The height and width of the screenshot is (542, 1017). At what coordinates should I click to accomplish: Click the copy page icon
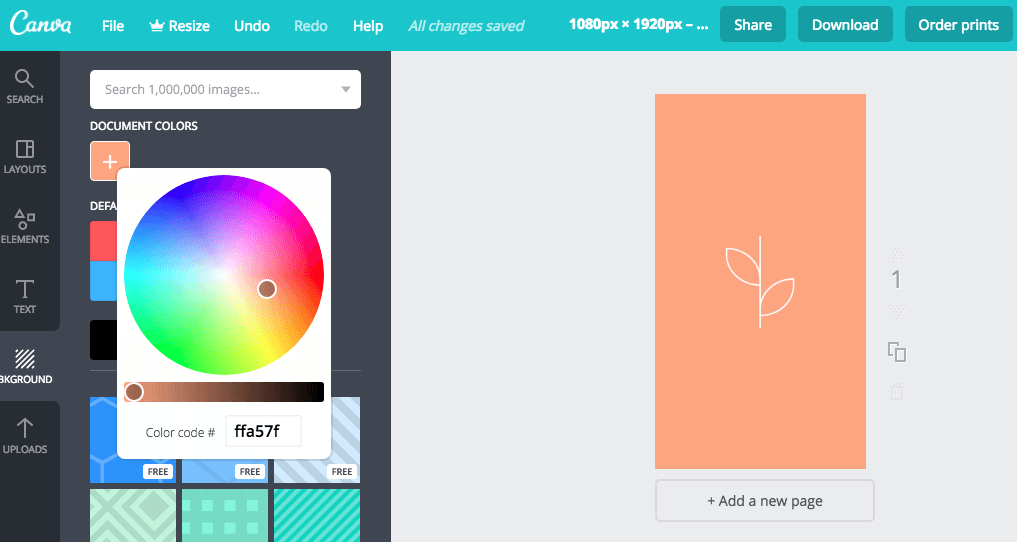[x=897, y=352]
